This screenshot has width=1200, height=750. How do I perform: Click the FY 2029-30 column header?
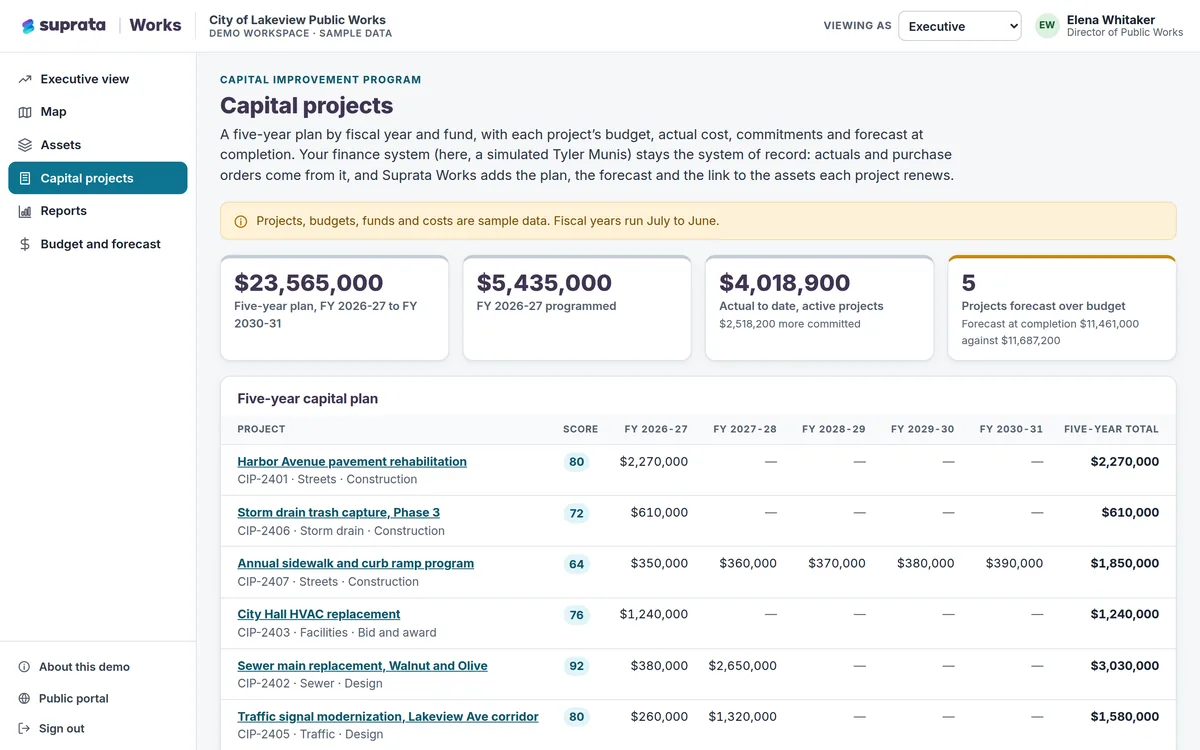point(923,429)
